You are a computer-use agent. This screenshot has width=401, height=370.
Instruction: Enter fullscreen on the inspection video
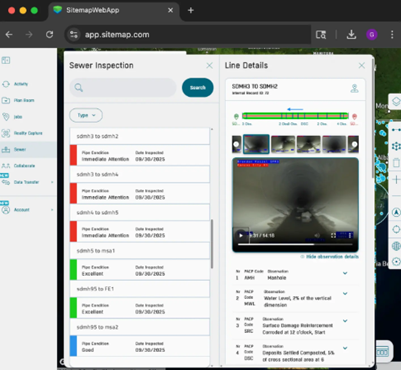click(x=333, y=235)
